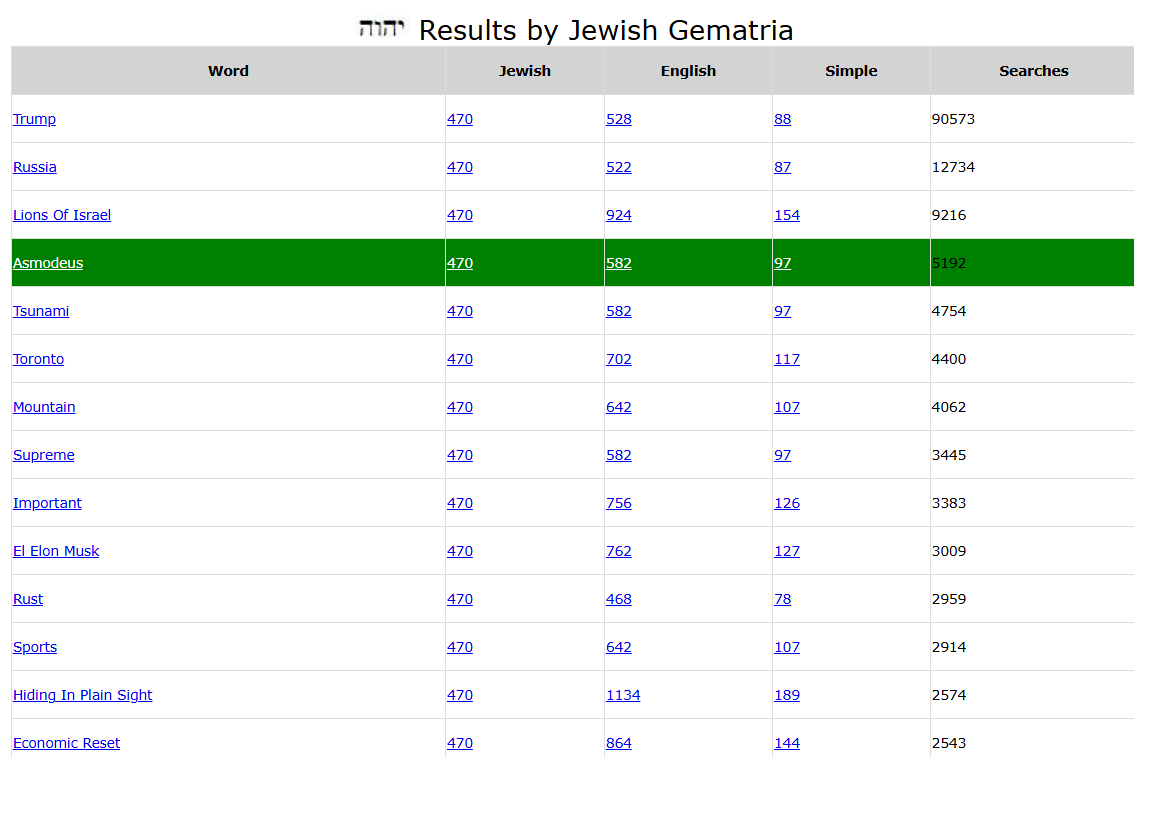
Task: Click Simple value 117 for Toronto
Action: [x=787, y=360]
